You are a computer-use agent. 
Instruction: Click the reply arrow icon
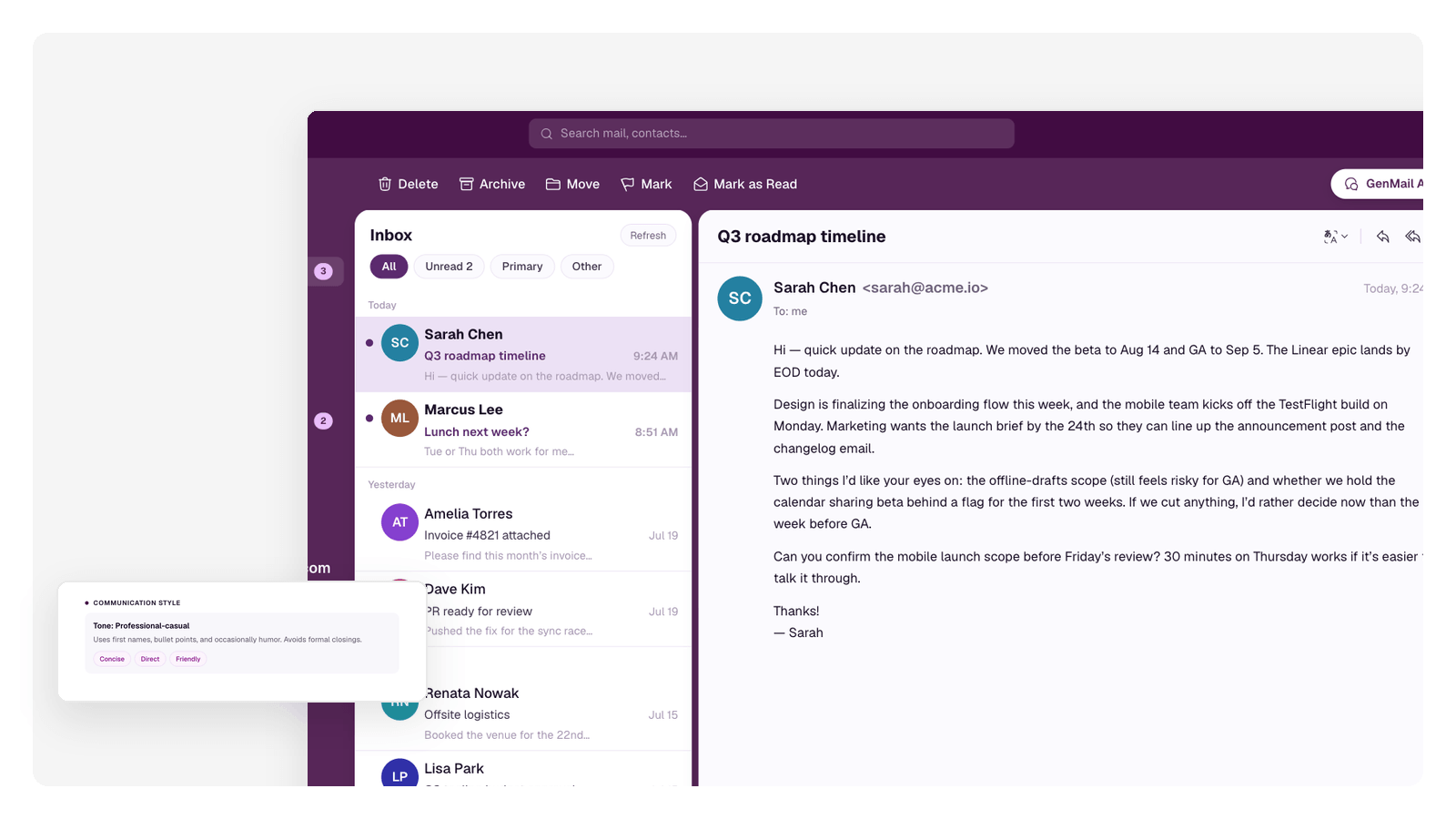click(1382, 237)
